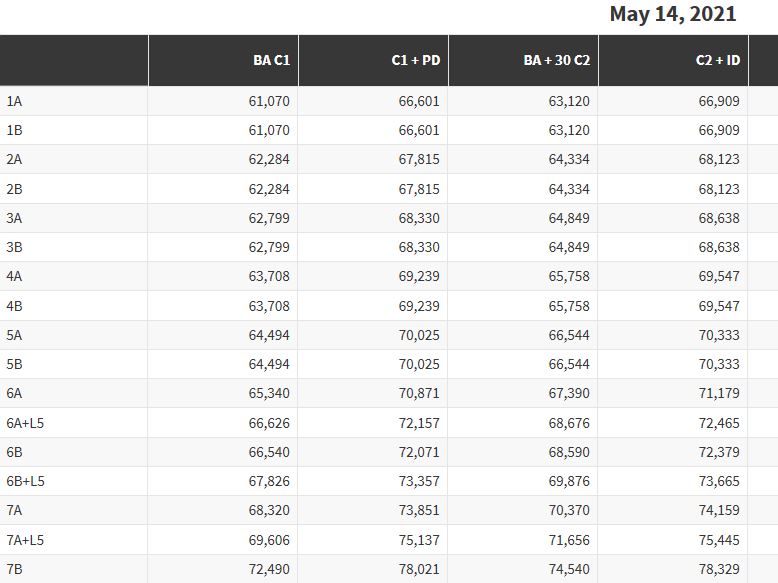Viewport: 778px width, 583px height.
Task: Click the 2A row label
Action: click(15, 160)
